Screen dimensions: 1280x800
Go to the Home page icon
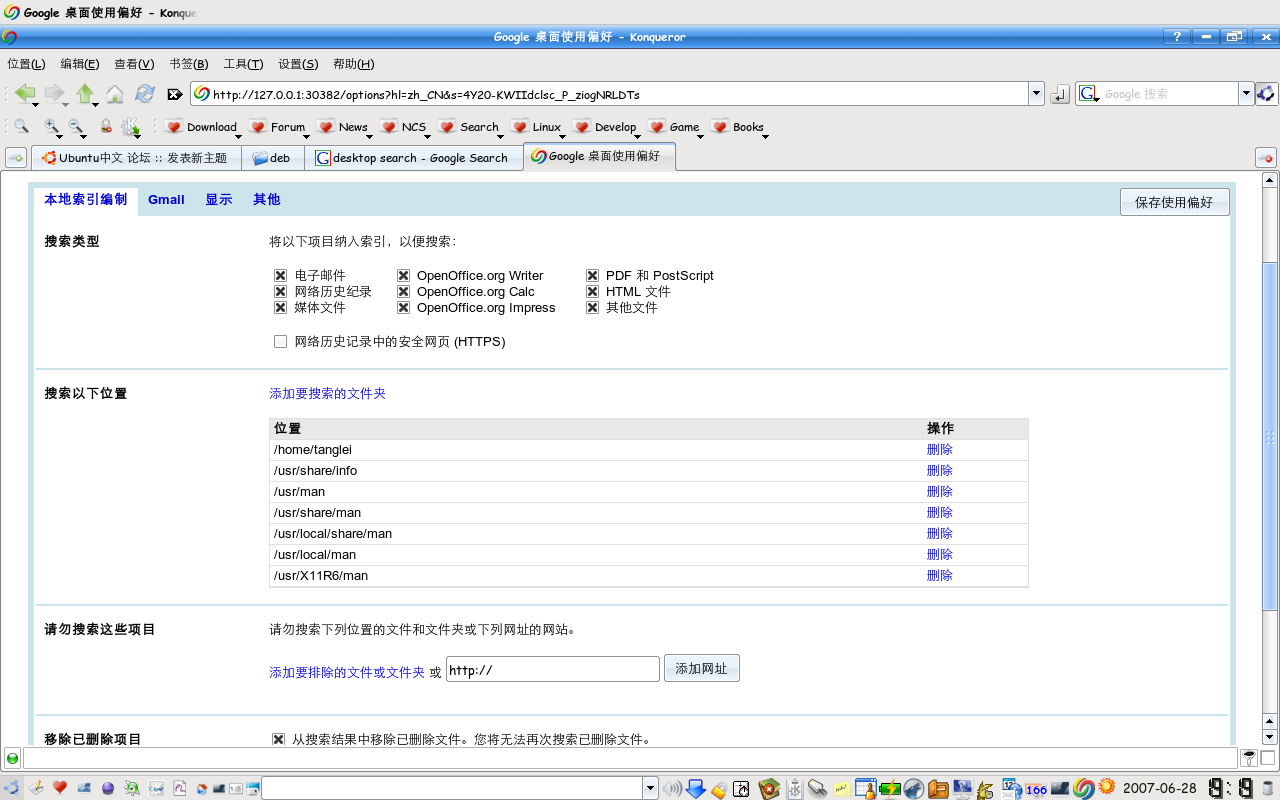115,94
